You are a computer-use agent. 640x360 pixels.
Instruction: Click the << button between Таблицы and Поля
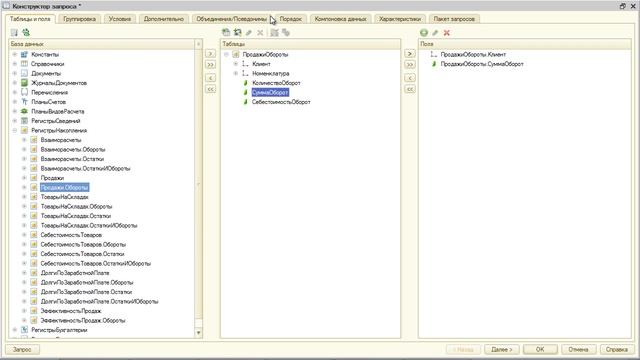pyautogui.click(x=410, y=89)
